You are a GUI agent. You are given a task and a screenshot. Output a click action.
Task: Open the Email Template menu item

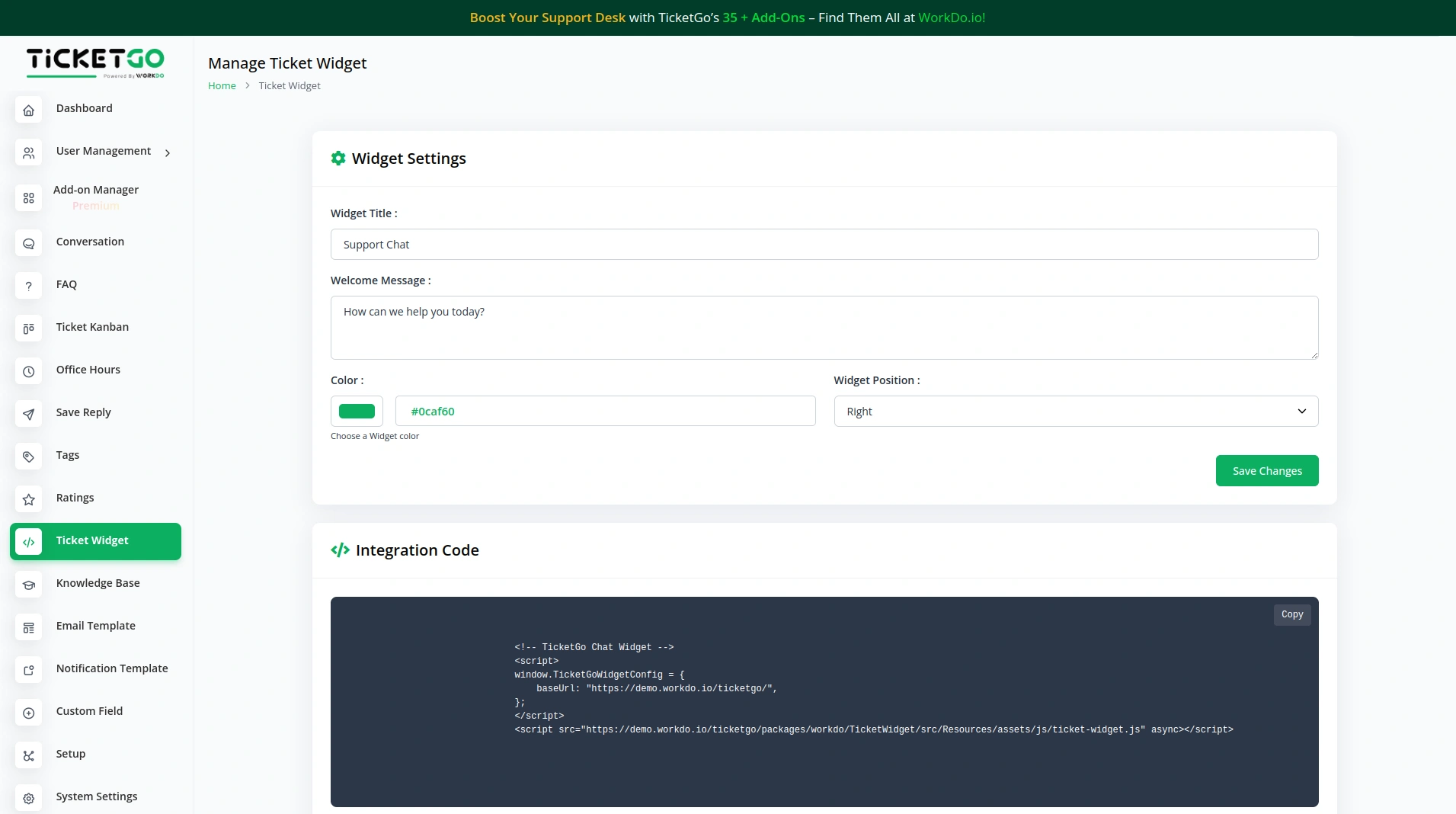pos(95,626)
